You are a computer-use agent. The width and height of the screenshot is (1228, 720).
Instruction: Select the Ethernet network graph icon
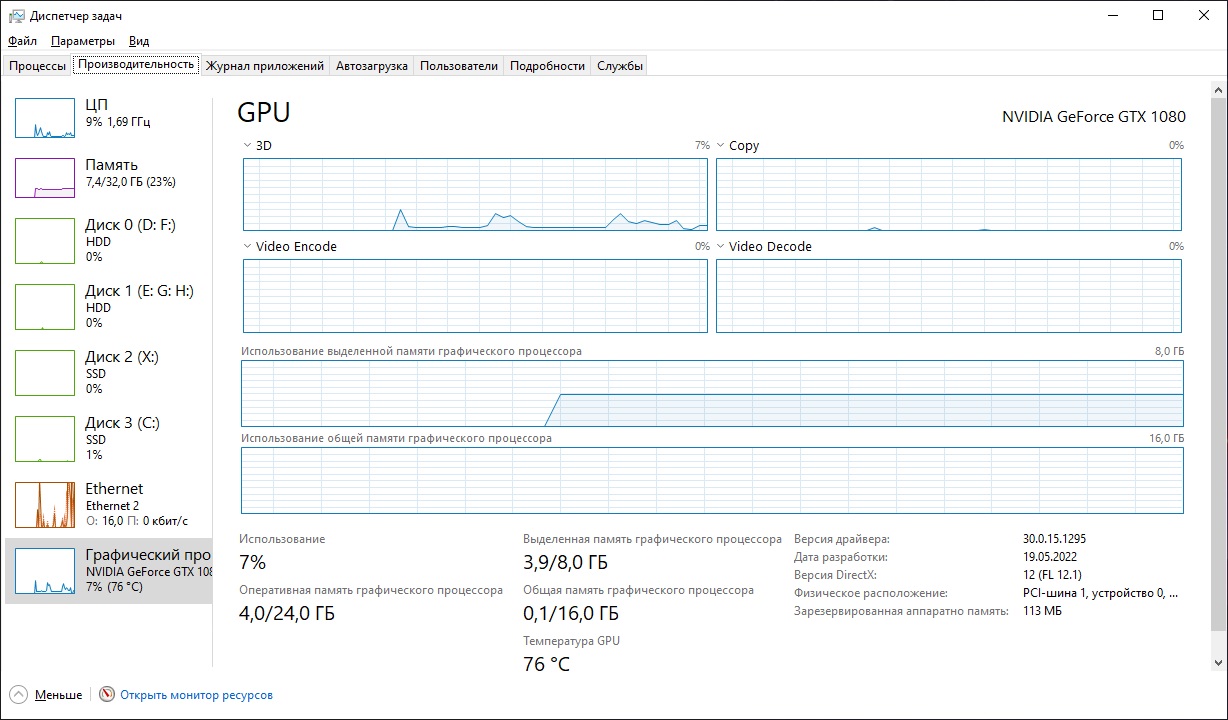tap(45, 505)
